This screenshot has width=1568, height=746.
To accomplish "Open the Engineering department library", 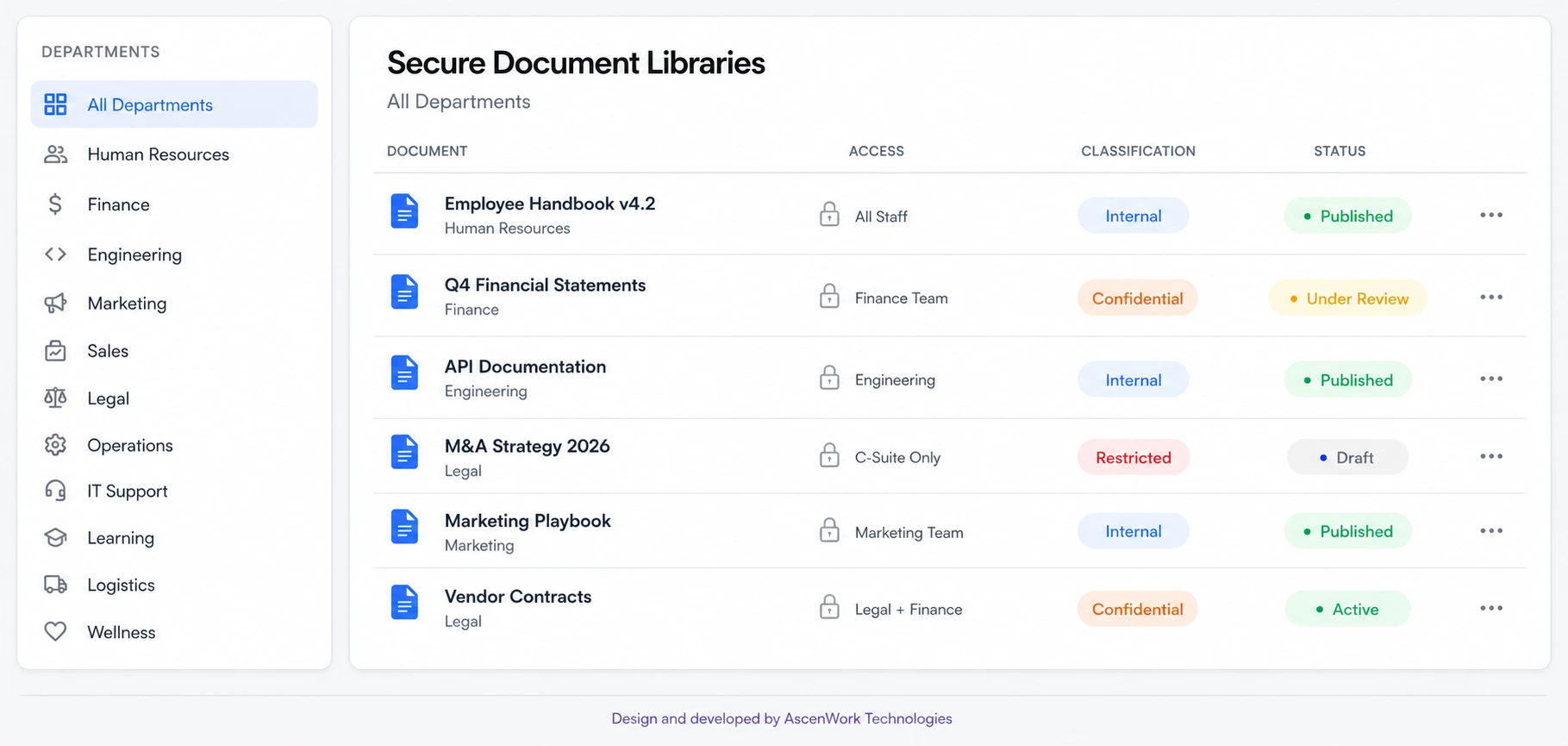I will pyautogui.click(x=174, y=254).
